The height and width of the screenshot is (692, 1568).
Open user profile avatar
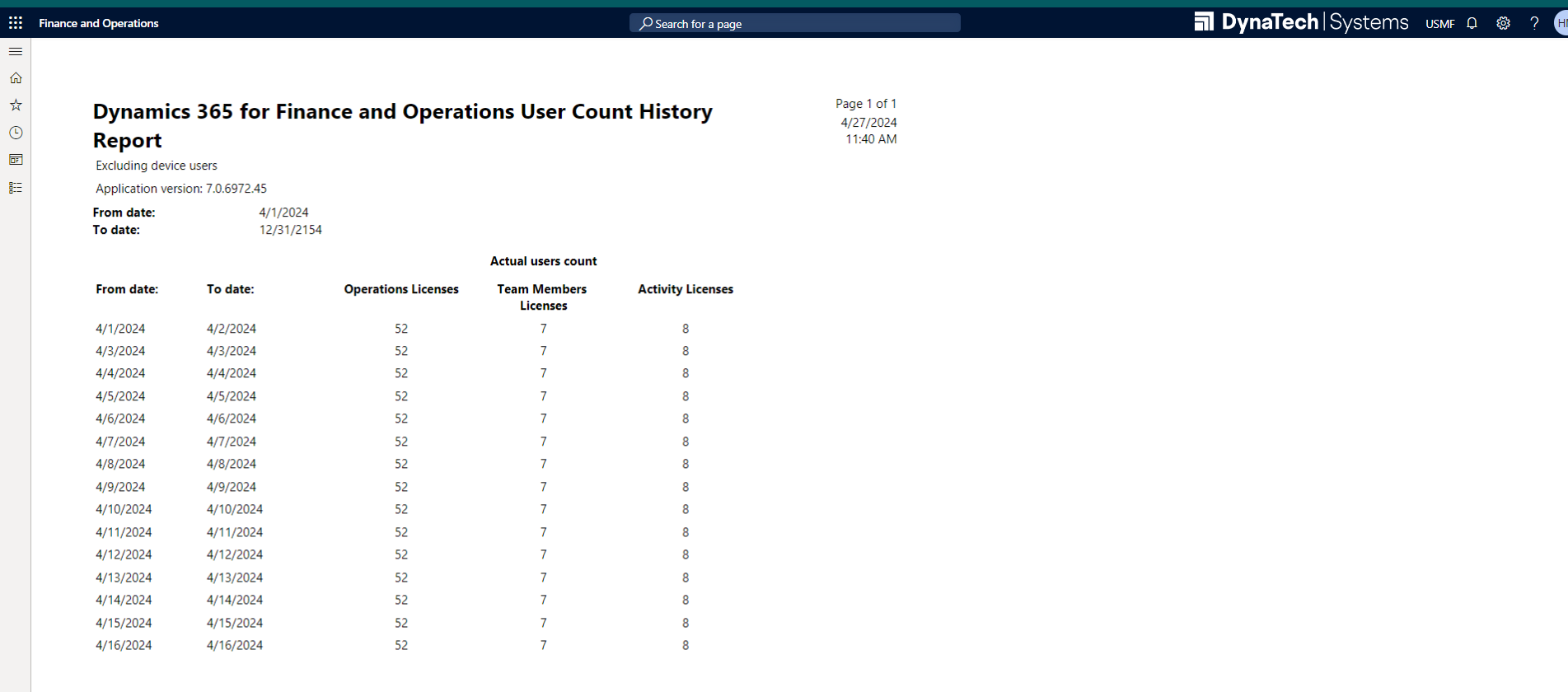(1561, 23)
